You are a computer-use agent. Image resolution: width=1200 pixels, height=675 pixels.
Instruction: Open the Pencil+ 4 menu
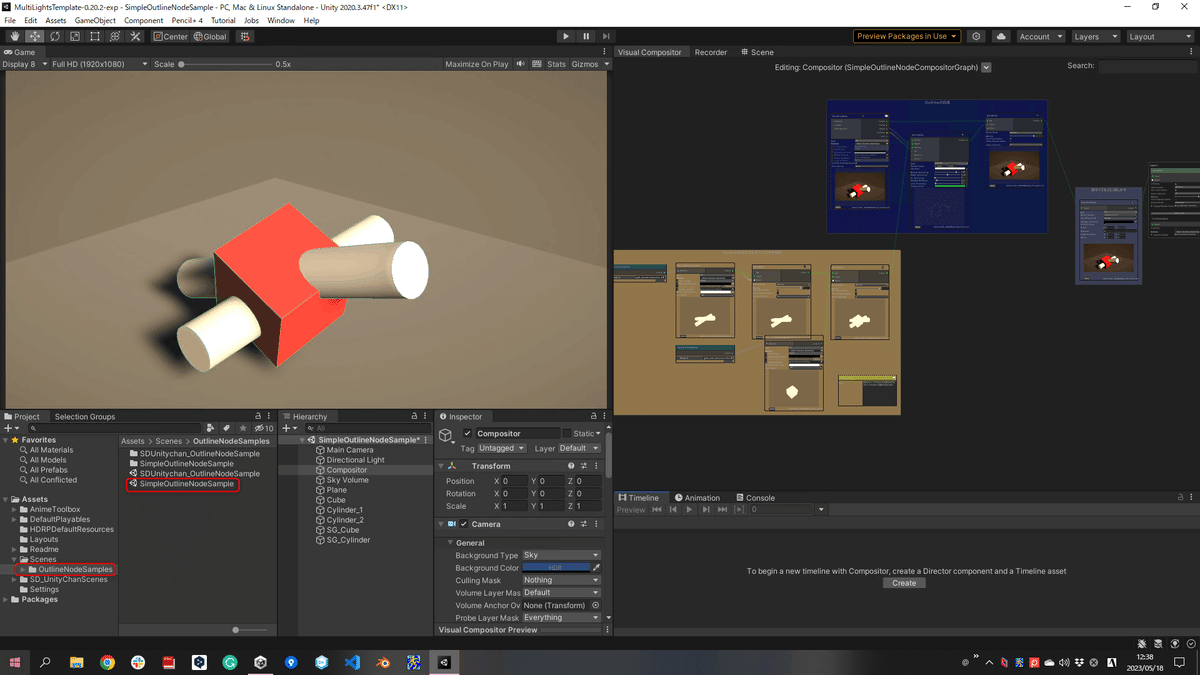pyautogui.click(x=186, y=20)
